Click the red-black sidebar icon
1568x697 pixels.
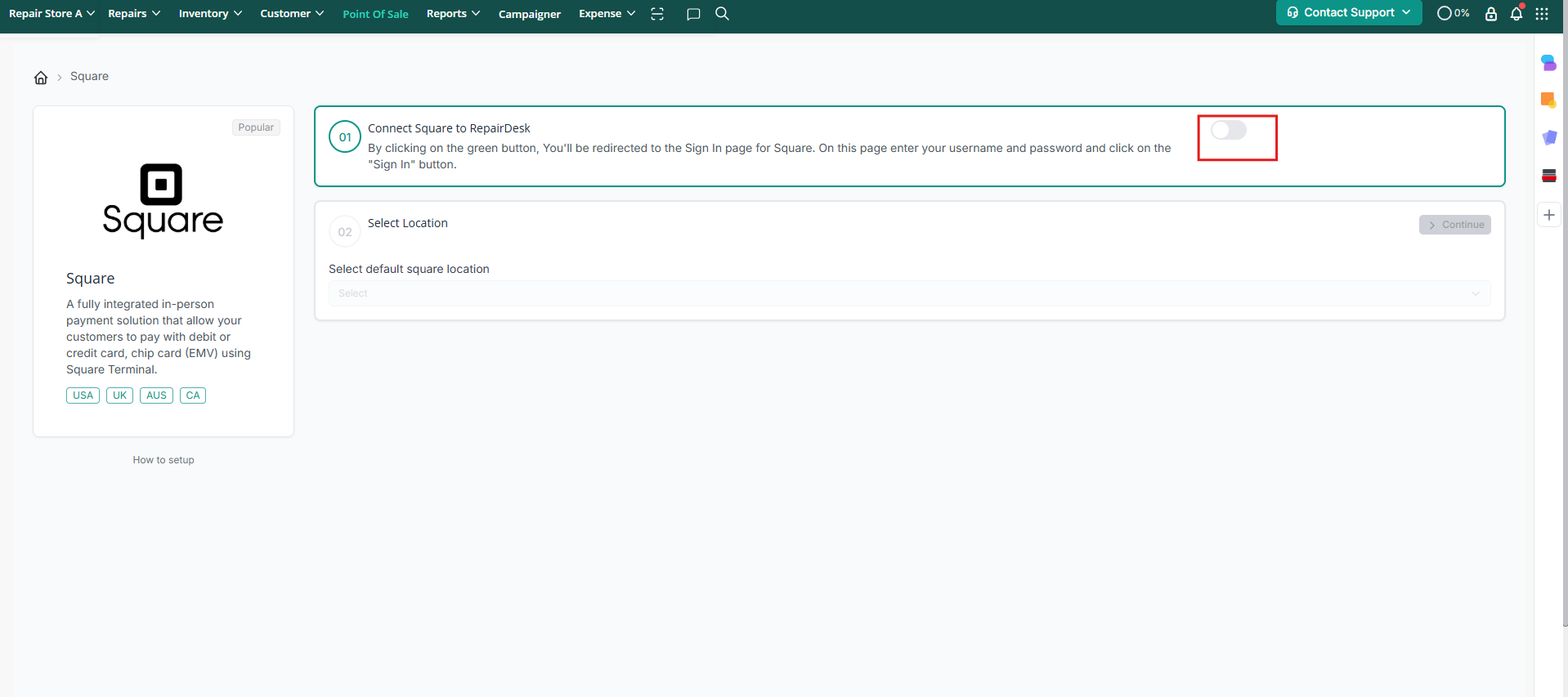[x=1549, y=176]
